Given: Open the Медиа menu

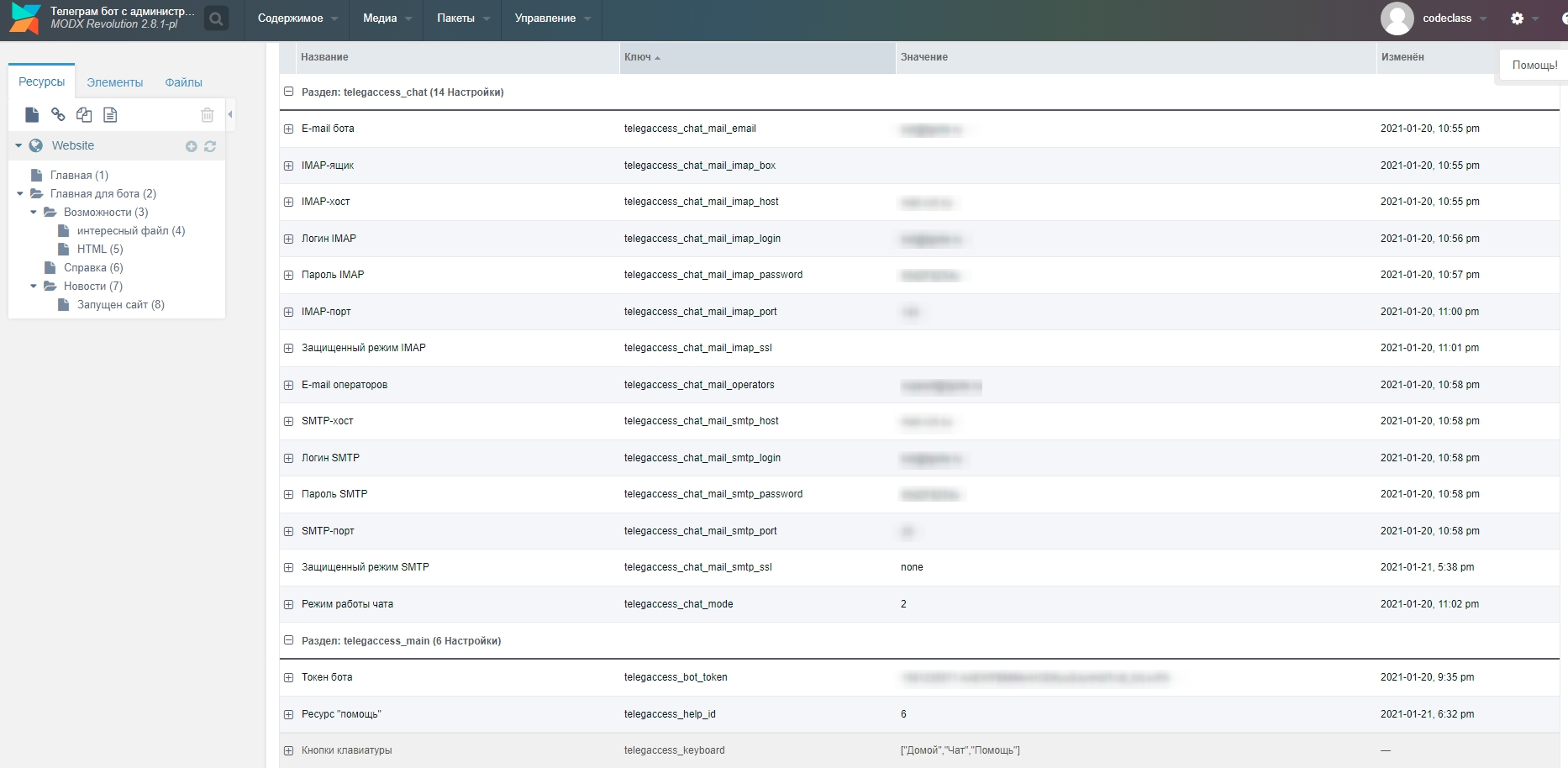Looking at the screenshot, I should (387, 18).
